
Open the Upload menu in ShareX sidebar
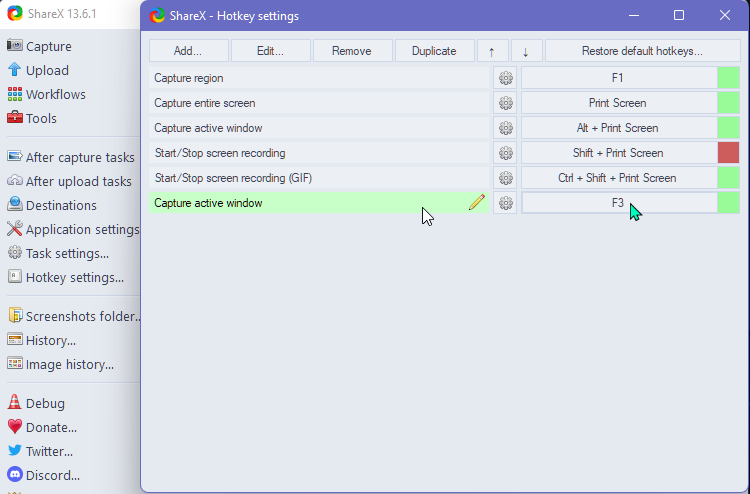[x=38, y=70]
